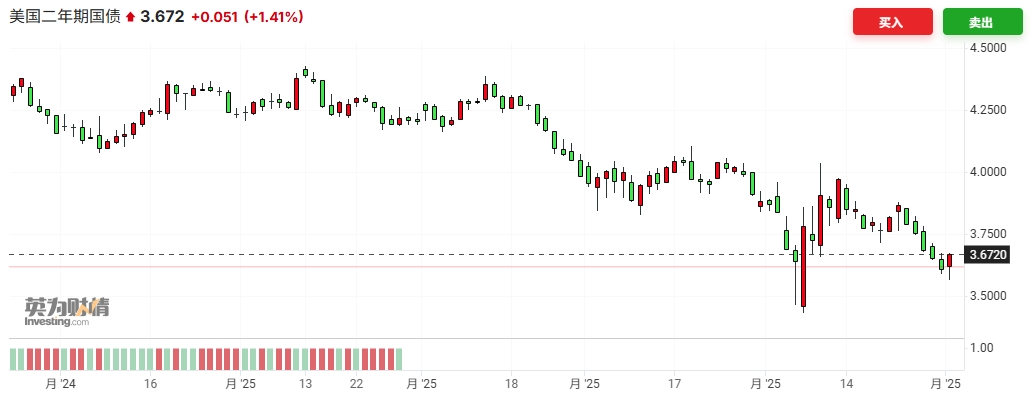
Task: Click the header price 3.672
Action: click(x=162, y=17)
